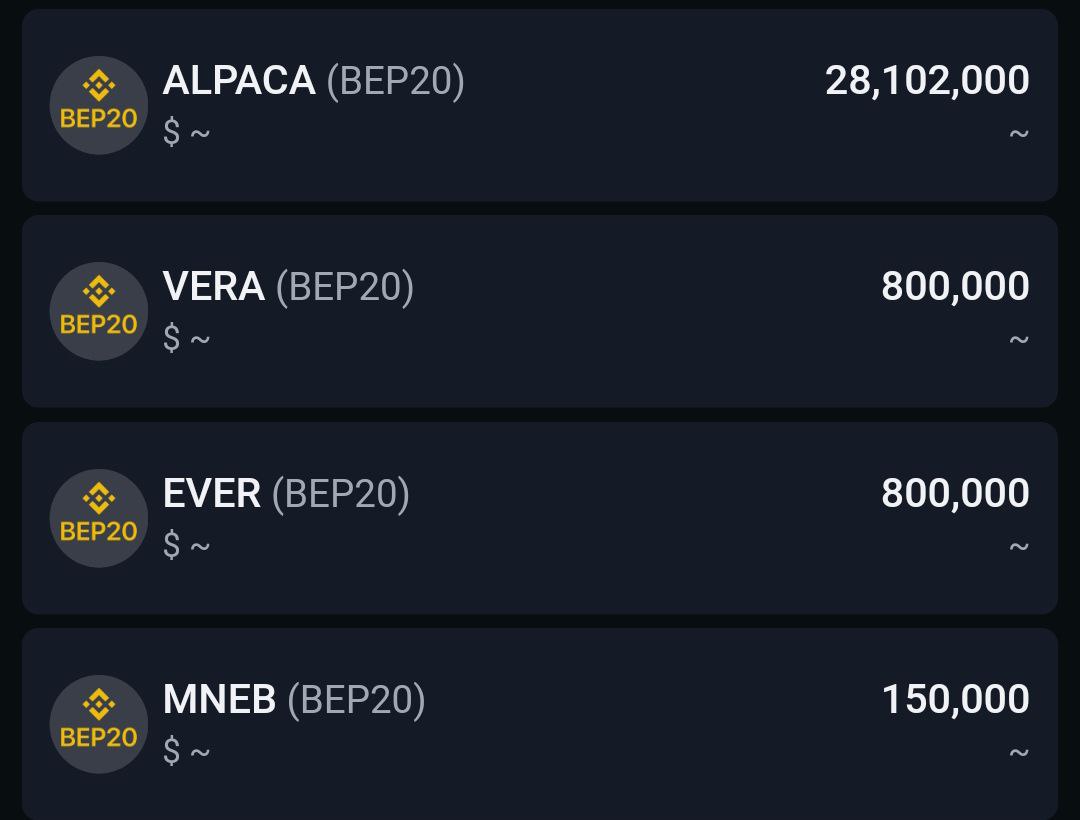Open the ALPACA token name label
Image resolution: width=1080 pixels, height=820 pixels.
(239, 81)
